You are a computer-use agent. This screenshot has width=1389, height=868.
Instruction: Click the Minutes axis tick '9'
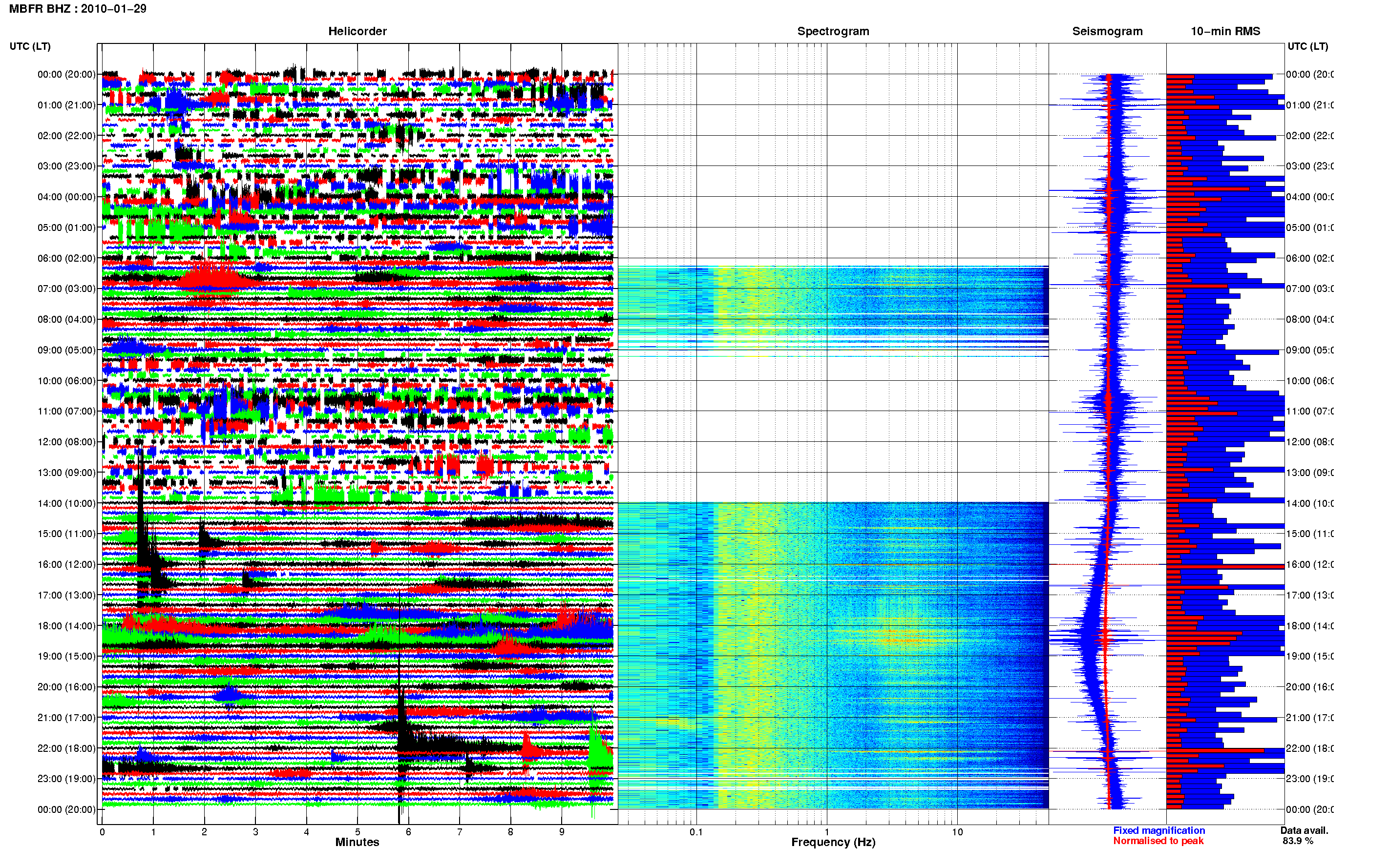(x=562, y=832)
